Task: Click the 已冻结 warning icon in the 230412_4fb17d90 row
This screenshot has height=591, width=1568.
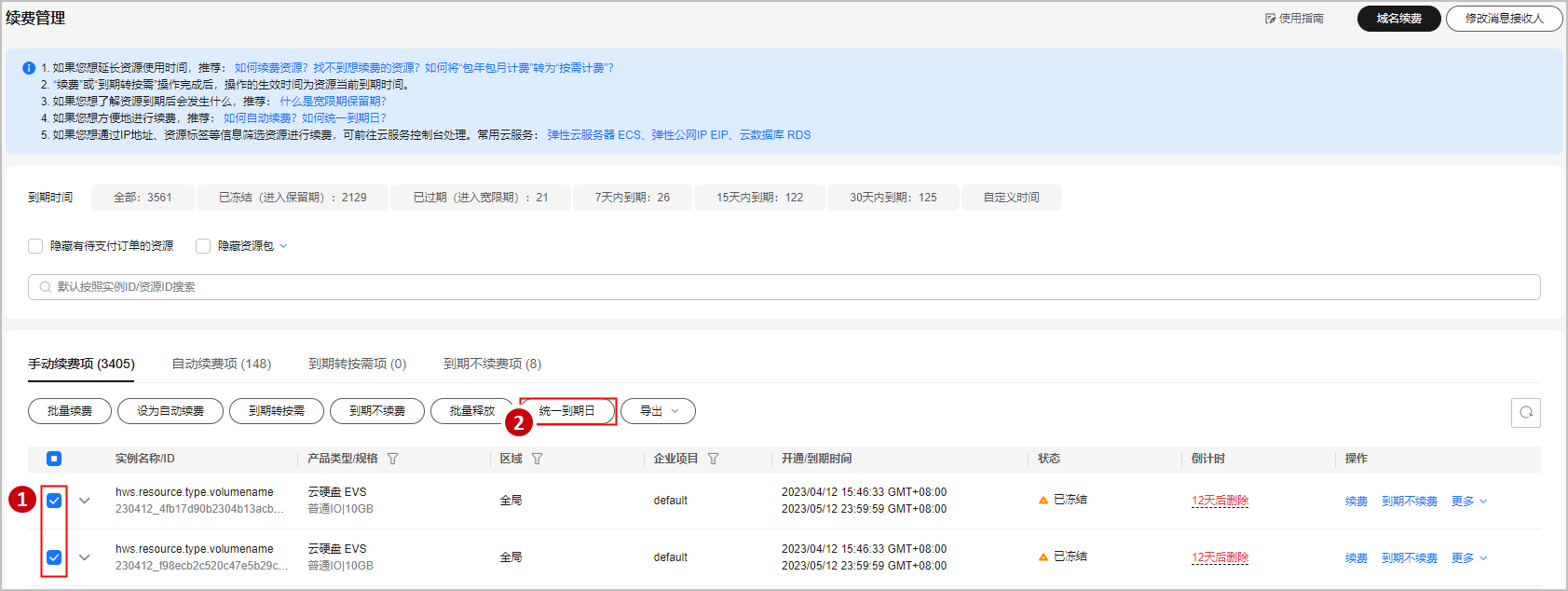Action: click(1043, 501)
